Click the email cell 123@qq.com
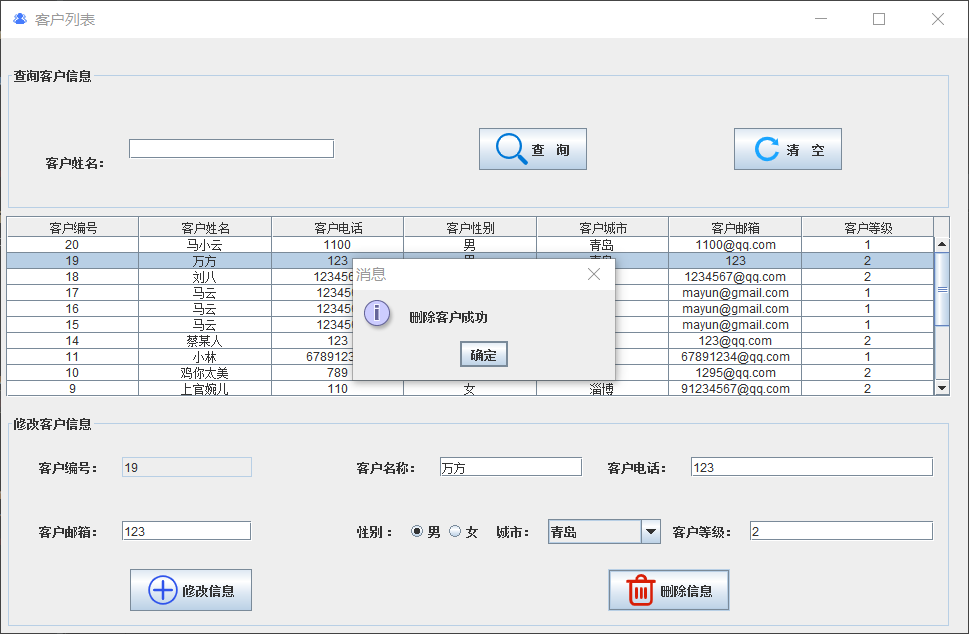 click(735, 341)
